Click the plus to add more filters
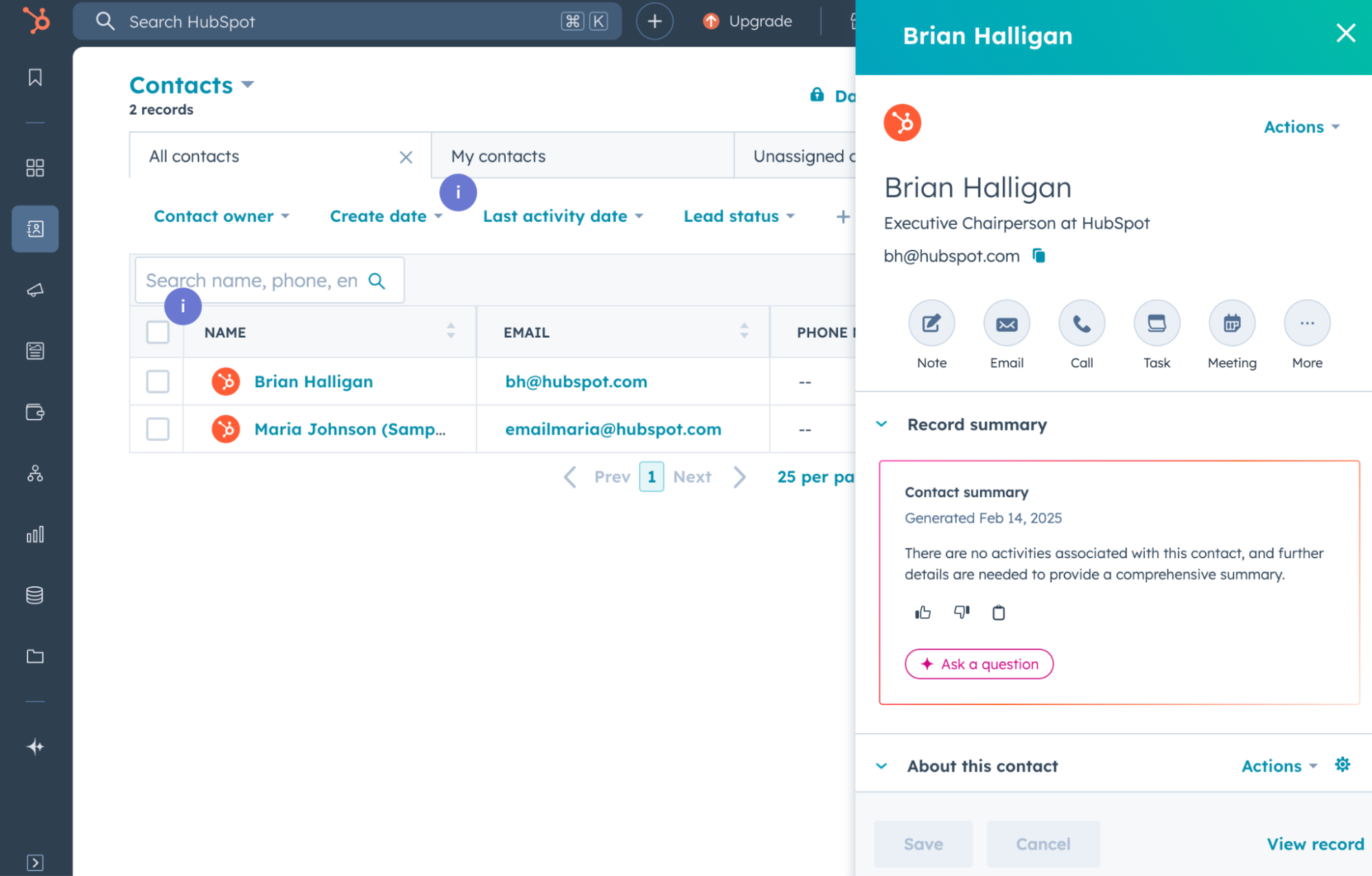The height and width of the screenshot is (876, 1372). [843, 217]
